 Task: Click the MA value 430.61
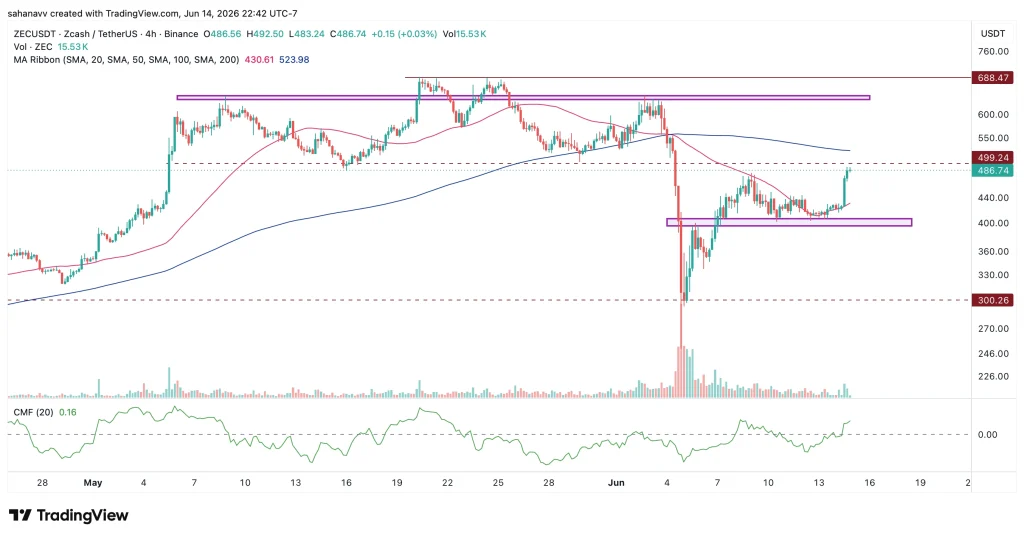tap(259, 59)
